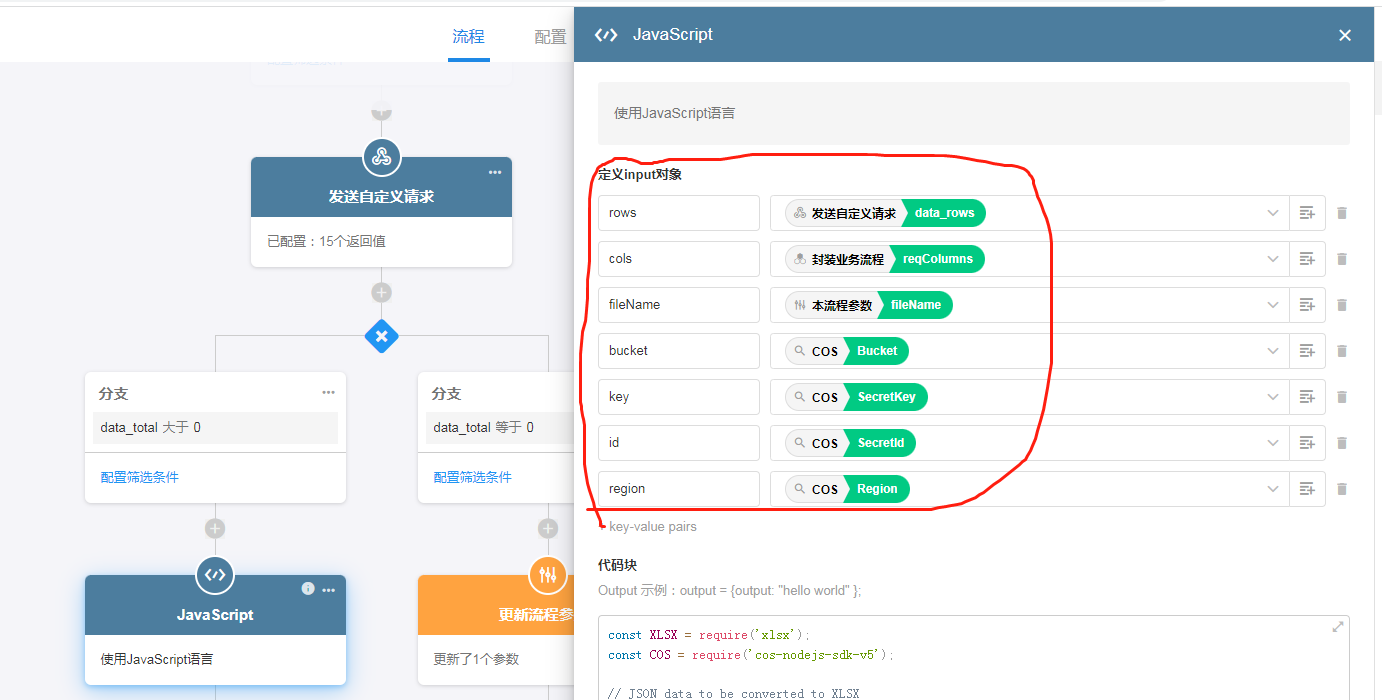Click the data_total 大于 0 condition text
Viewport: 1382px width, 700px height.
pyautogui.click(x=151, y=427)
